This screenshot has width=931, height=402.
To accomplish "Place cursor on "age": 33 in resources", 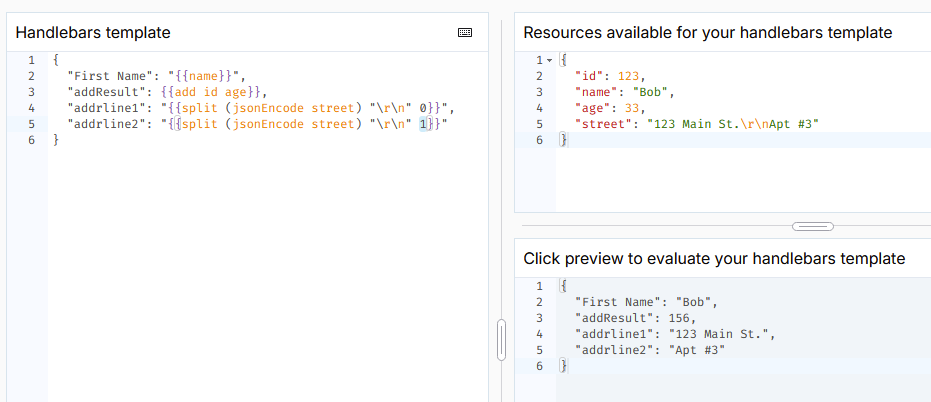I will (x=611, y=108).
